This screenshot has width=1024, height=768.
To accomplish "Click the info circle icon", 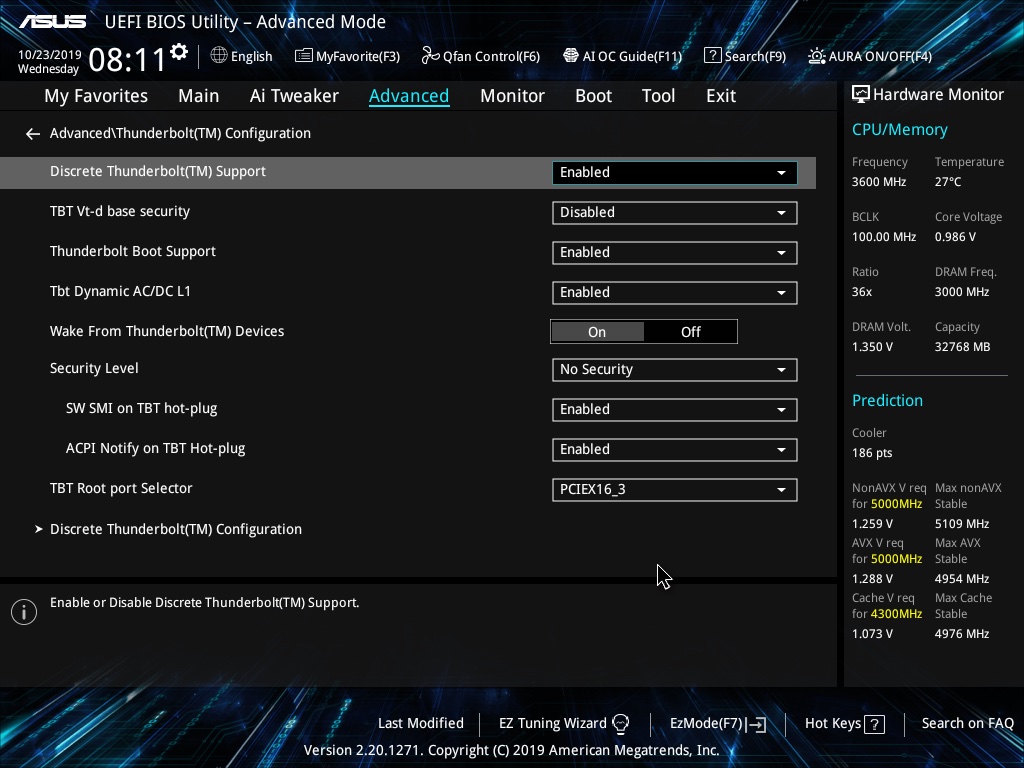I will [x=24, y=612].
